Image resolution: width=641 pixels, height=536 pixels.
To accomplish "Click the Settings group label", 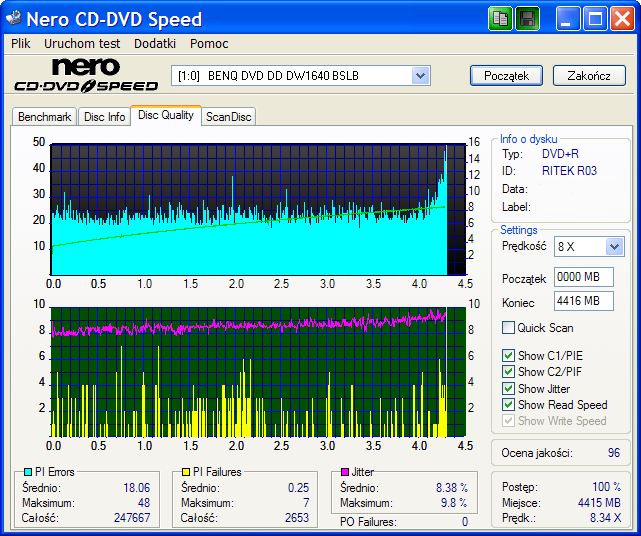I will tap(519, 230).
